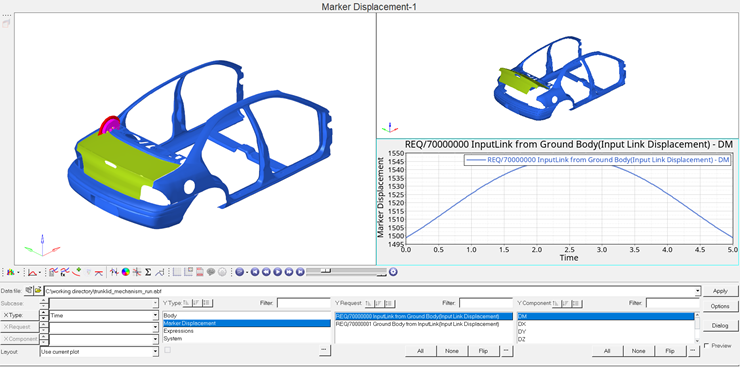Click the speech bubble notes toolbar icon

tap(211, 272)
